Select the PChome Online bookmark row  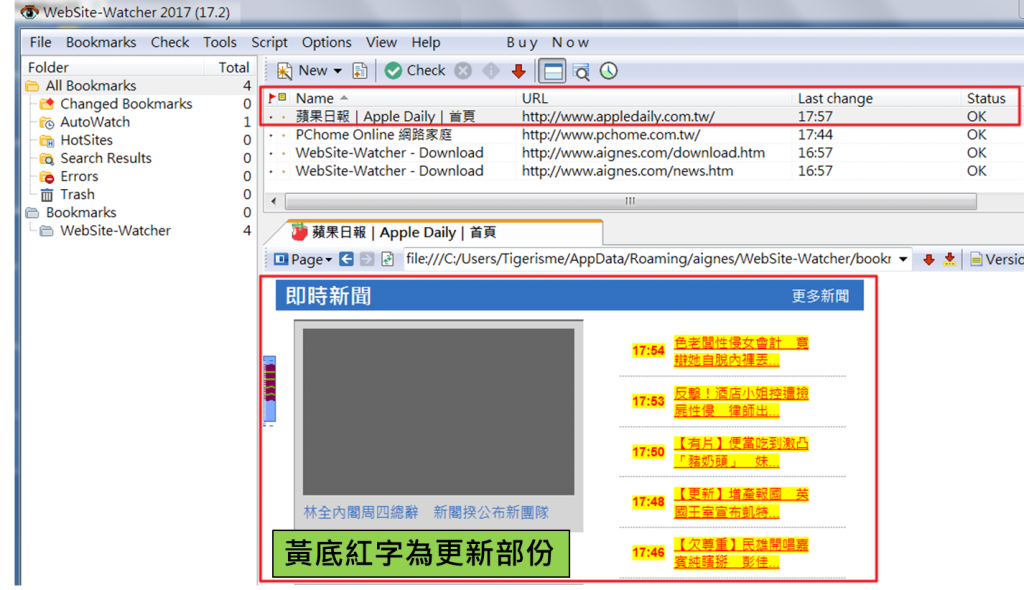tap(641, 135)
